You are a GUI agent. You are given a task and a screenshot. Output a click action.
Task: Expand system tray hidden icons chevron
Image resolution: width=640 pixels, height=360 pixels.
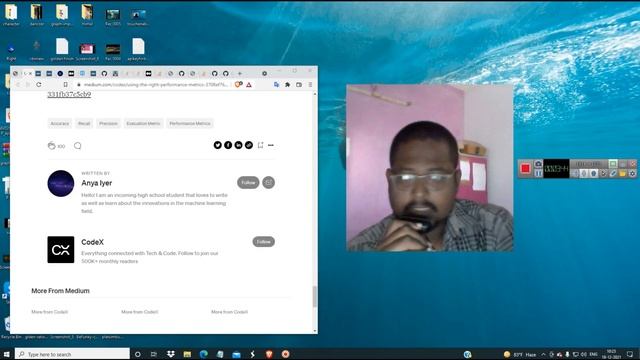pyautogui.click(x=543, y=354)
